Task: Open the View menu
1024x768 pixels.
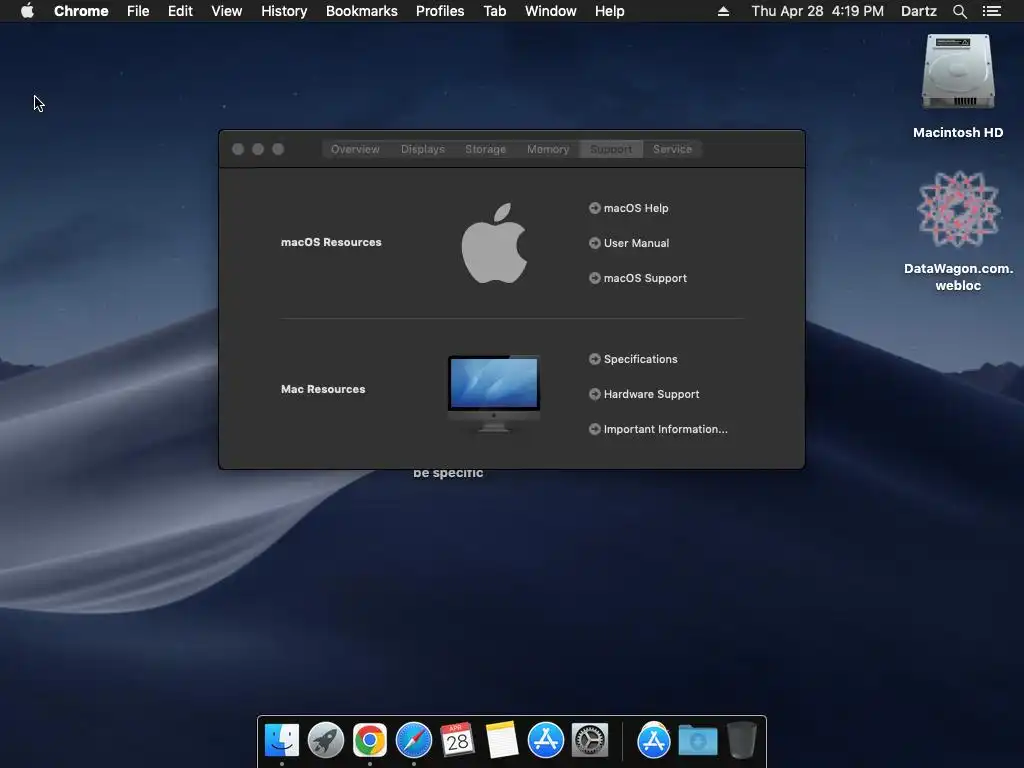Action: (x=227, y=11)
